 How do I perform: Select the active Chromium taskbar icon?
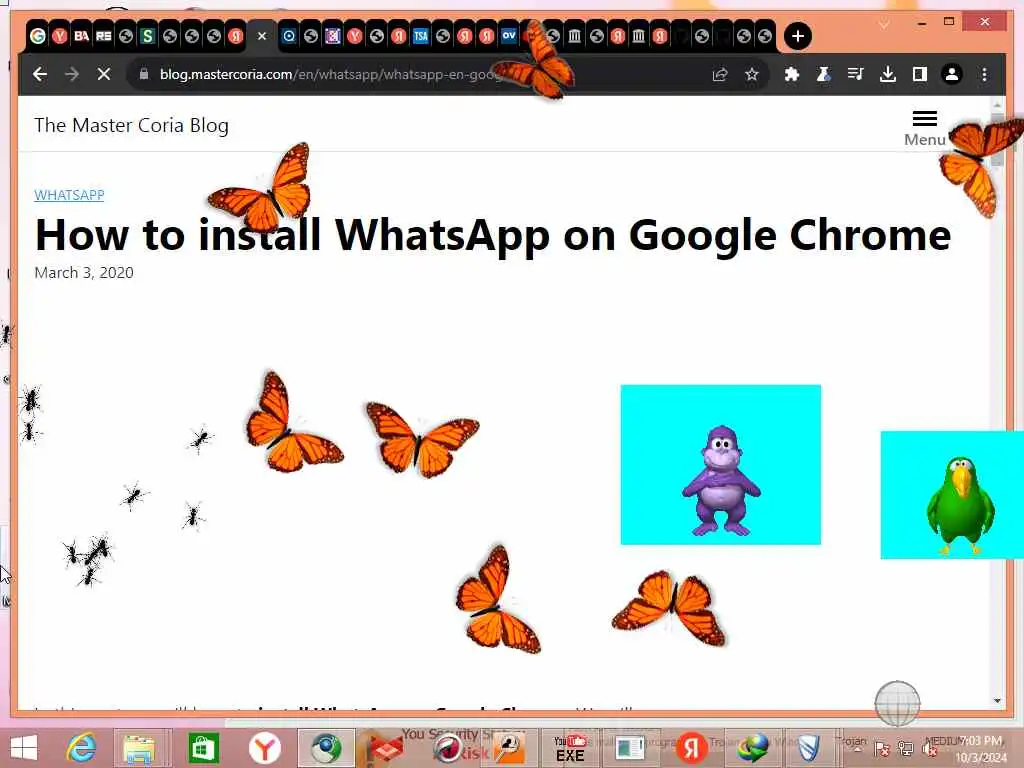tap(326, 748)
